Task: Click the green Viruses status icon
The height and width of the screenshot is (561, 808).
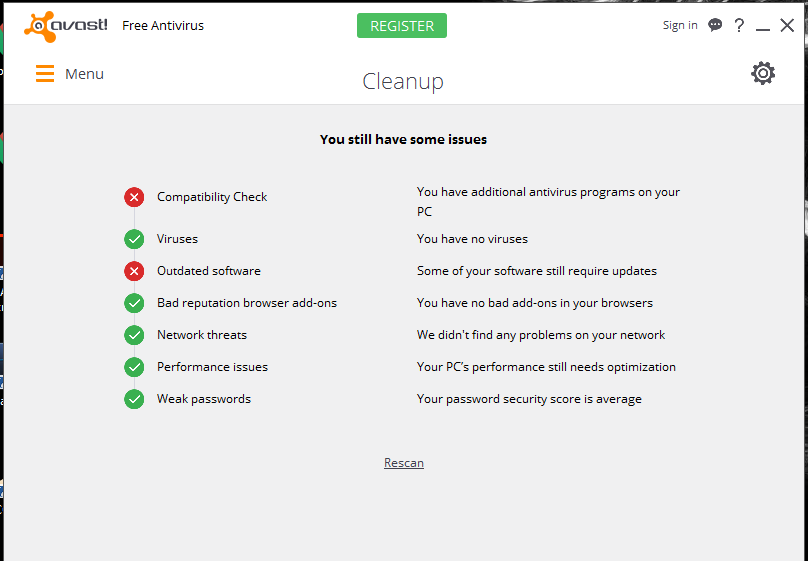Action: pyautogui.click(x=134, y=239)
